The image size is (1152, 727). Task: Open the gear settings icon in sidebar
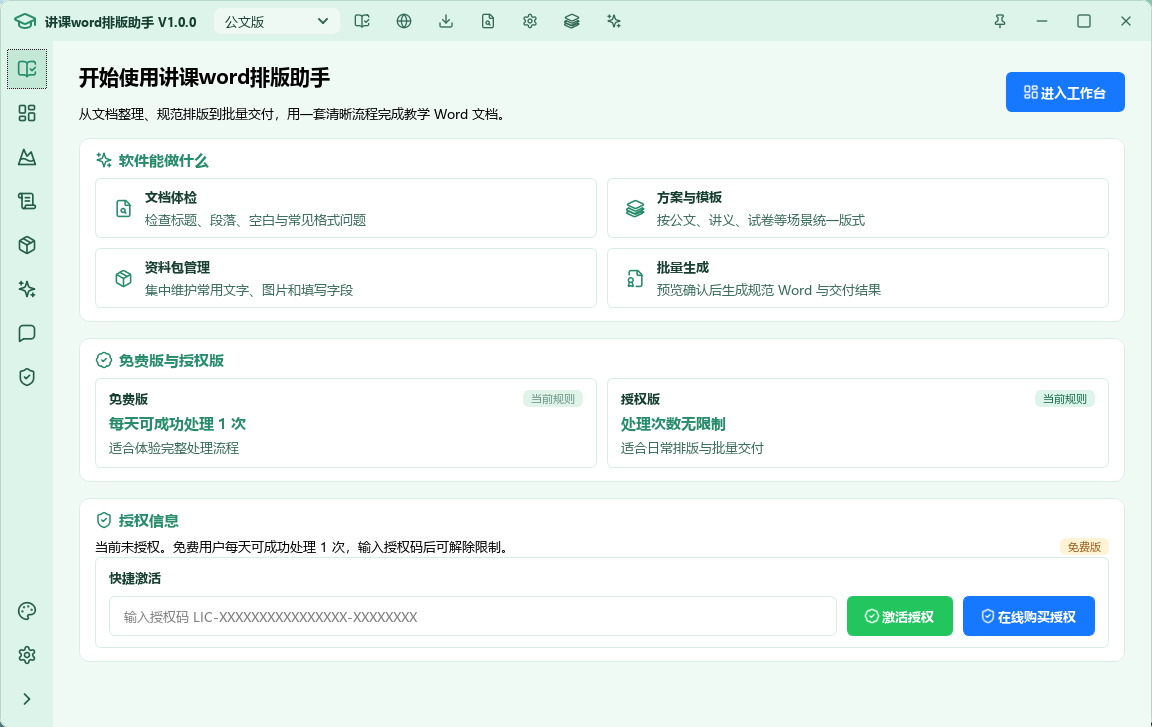point(27,655)
